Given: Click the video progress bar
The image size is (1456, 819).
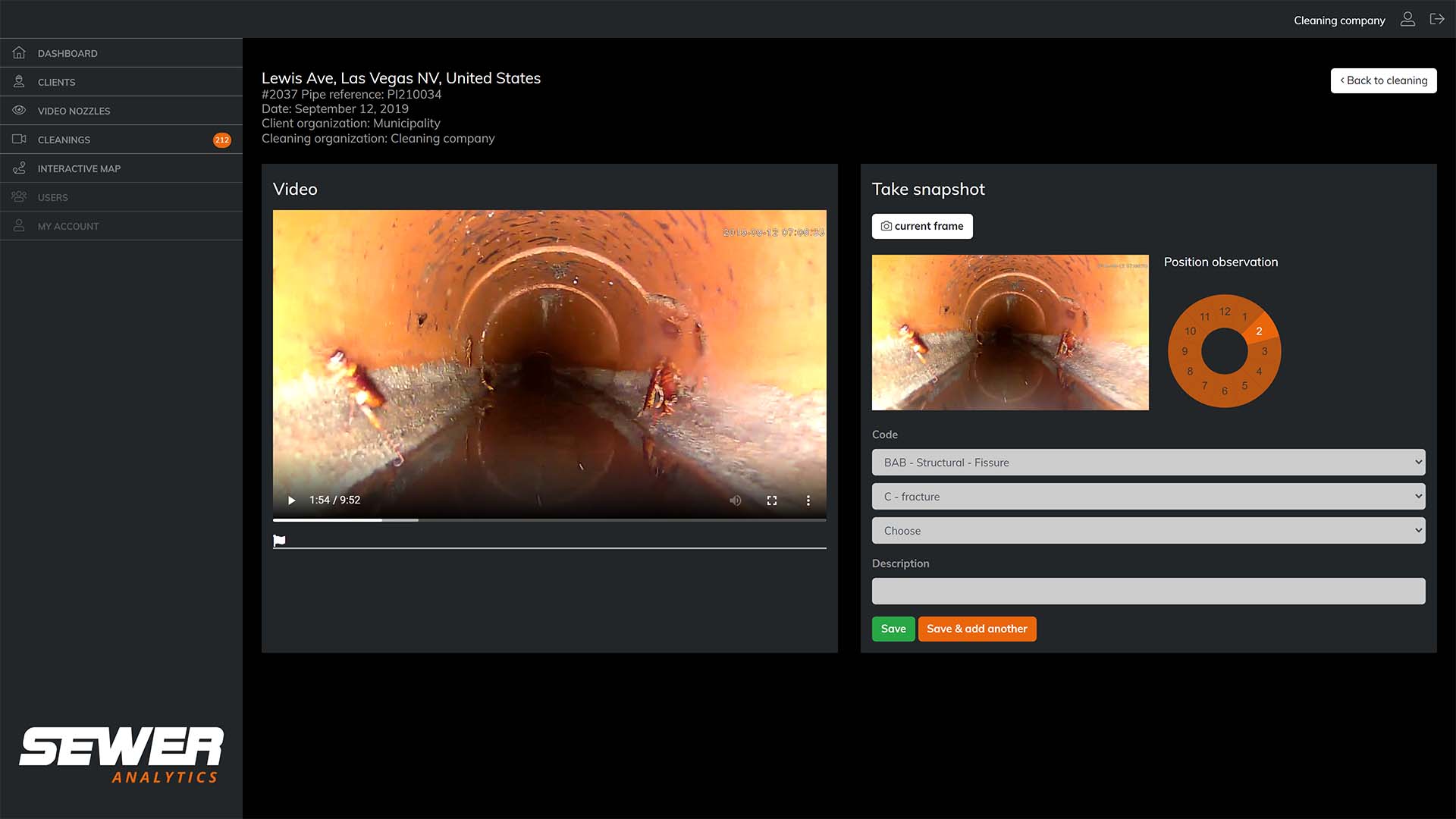Looking at the screenshot, I should [x=549, y=520].
